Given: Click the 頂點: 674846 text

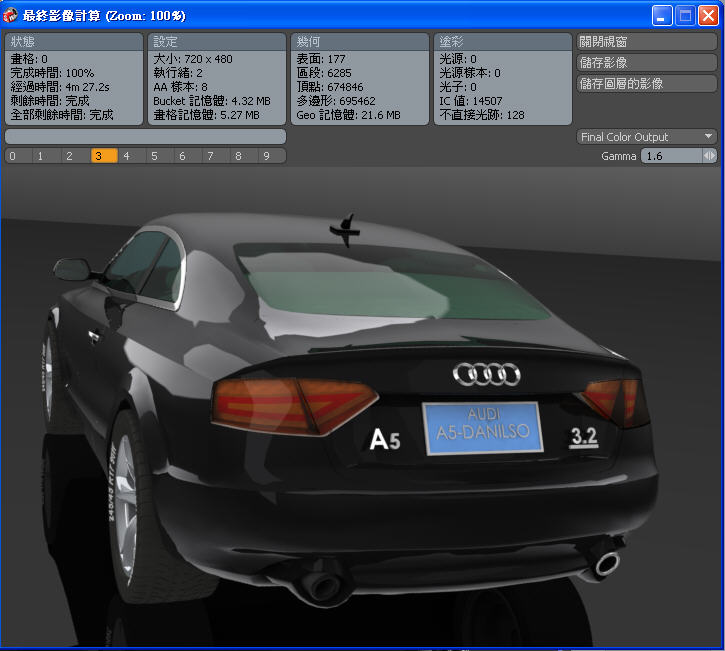Looking at the screenshot, I should click(x=330, y=87).
